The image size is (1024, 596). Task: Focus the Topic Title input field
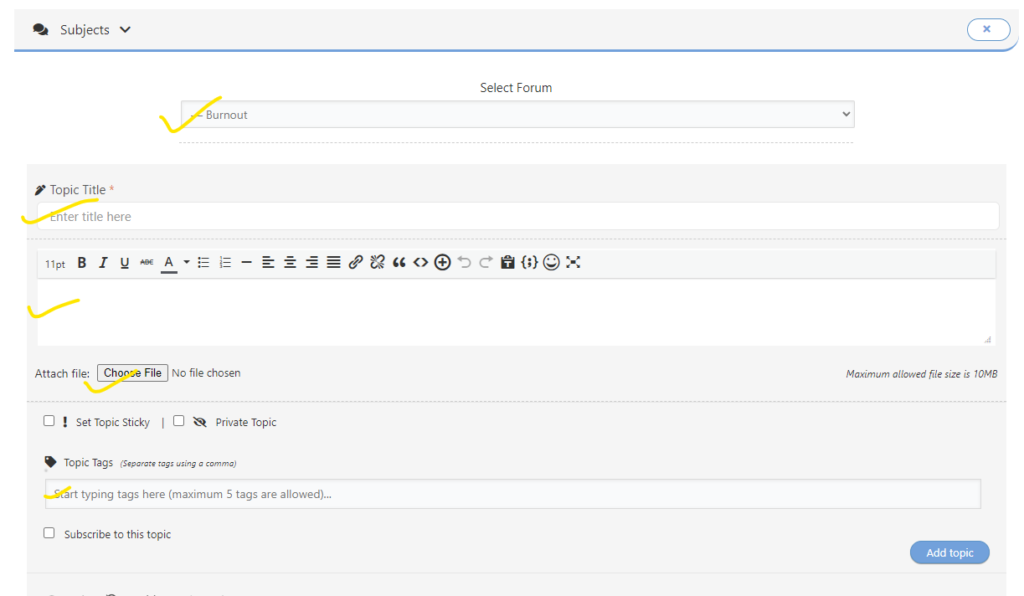517,216
